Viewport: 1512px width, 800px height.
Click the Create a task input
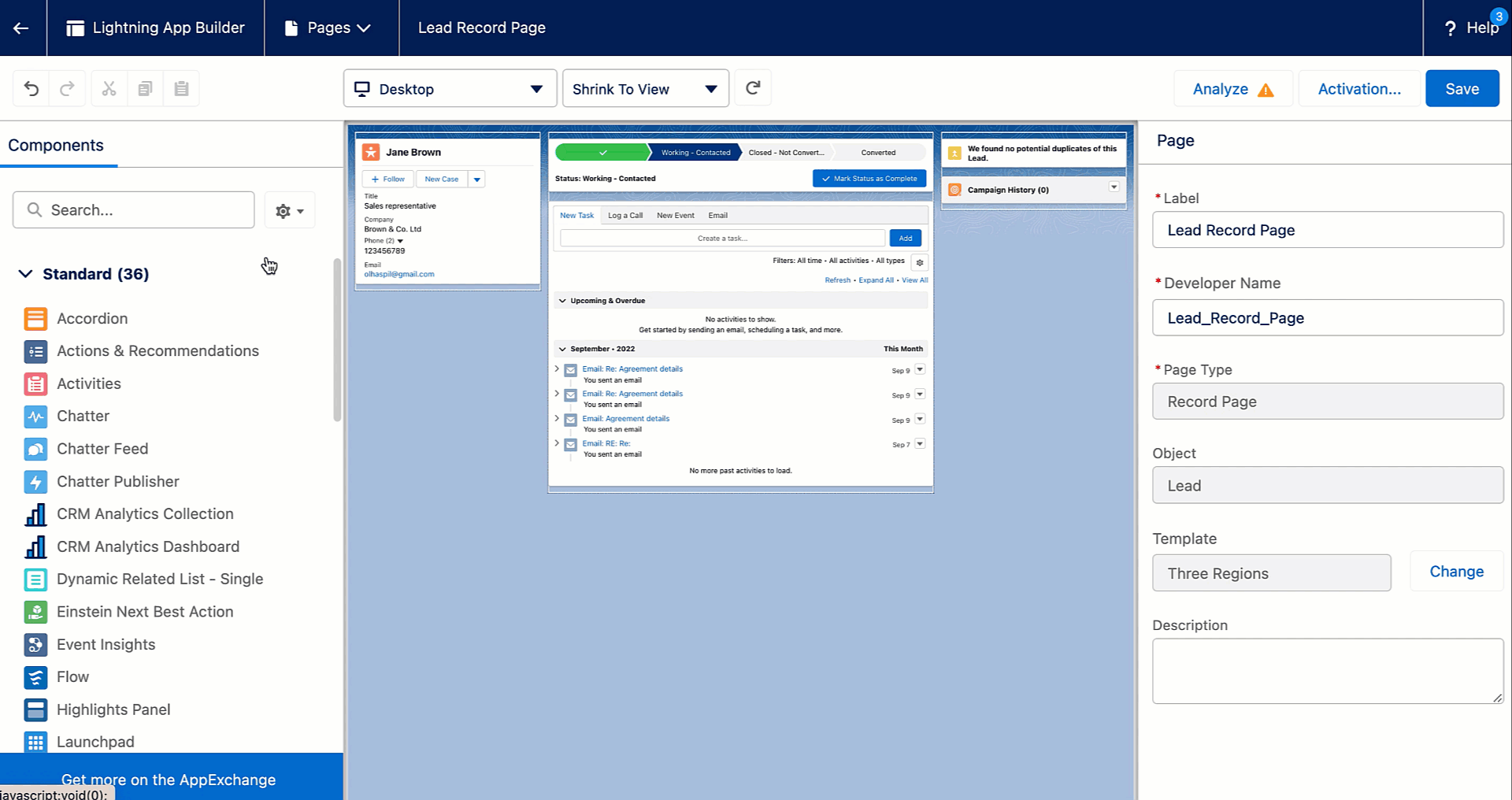click(722, 238)
